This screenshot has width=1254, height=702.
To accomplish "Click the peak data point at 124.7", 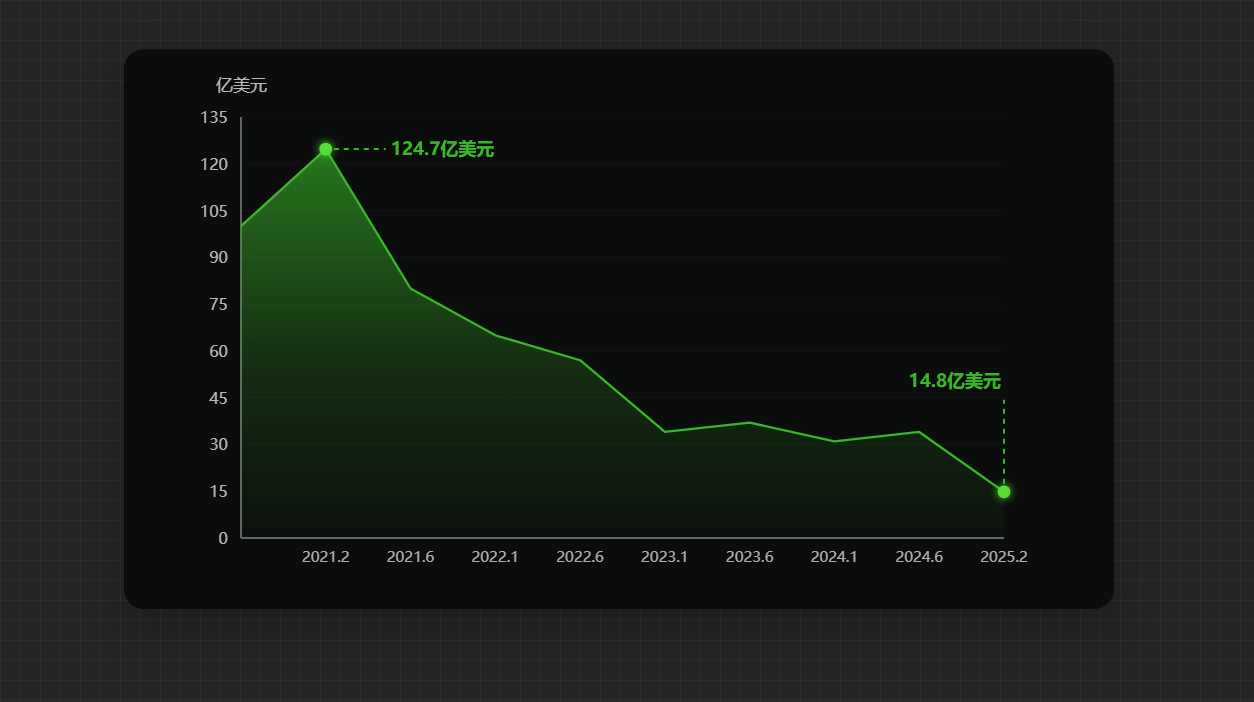I will click(326, 149).
